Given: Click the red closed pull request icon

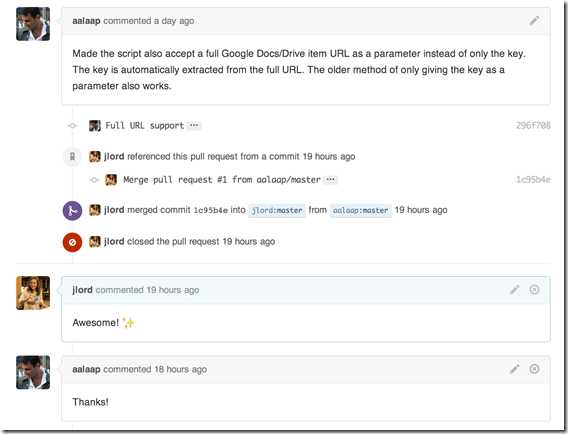Looking at the screenshot, I should [72, 242].
